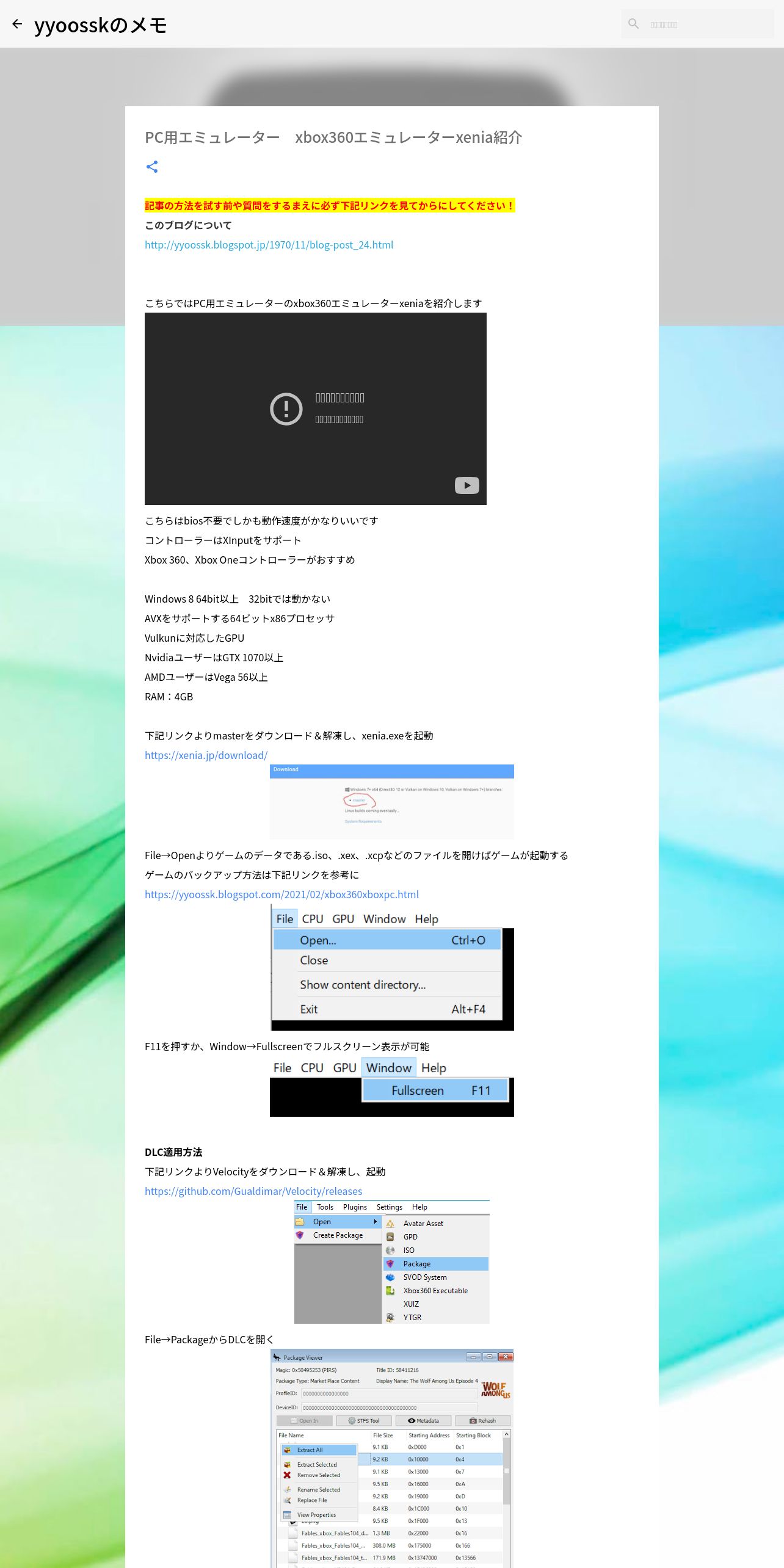This screenshot has height=1568, width=784.
Task: Click the back arrow in the header
Action: [x=17, y=24]
